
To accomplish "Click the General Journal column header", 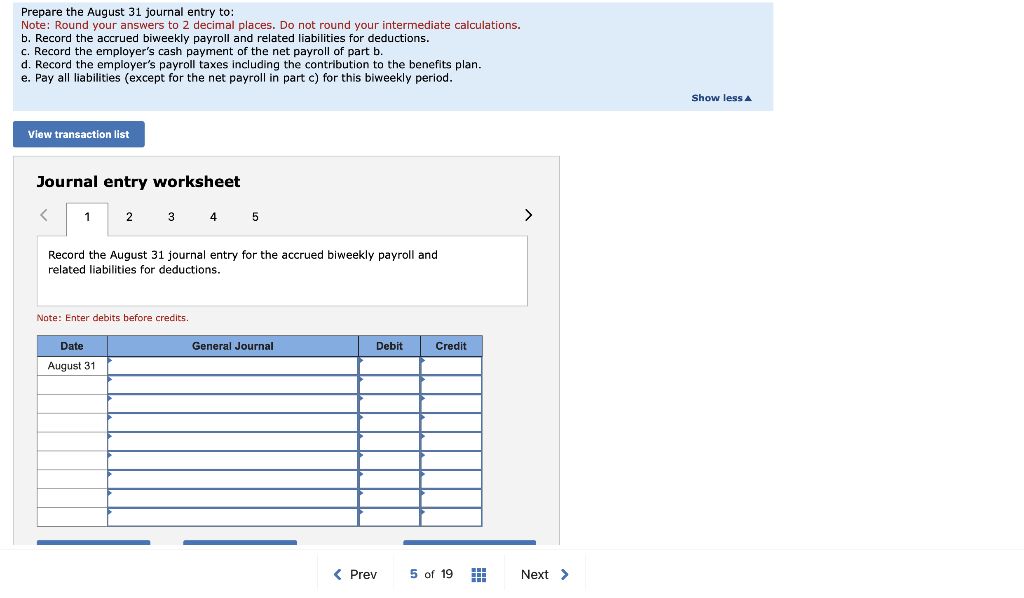I will (x=233, y=346).
